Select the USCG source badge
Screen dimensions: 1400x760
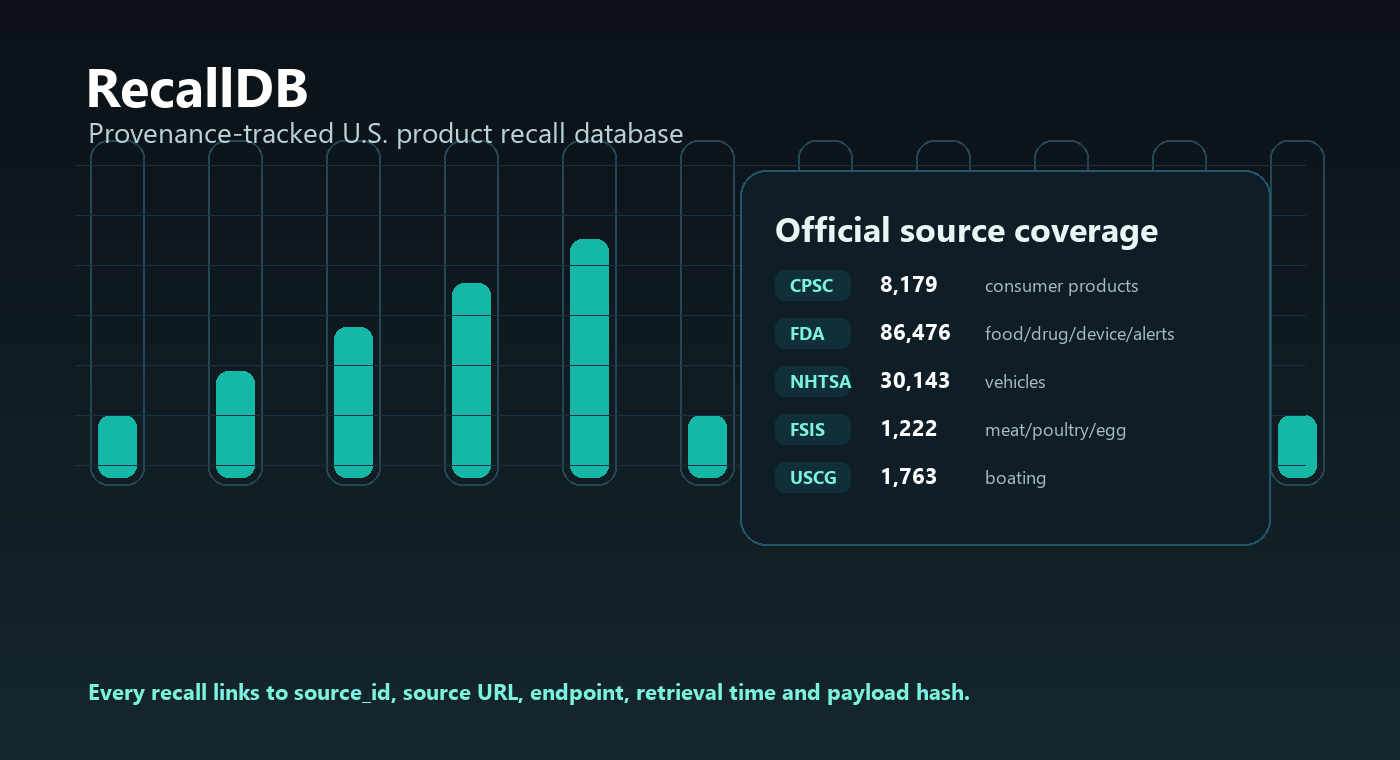pos(813,477)
